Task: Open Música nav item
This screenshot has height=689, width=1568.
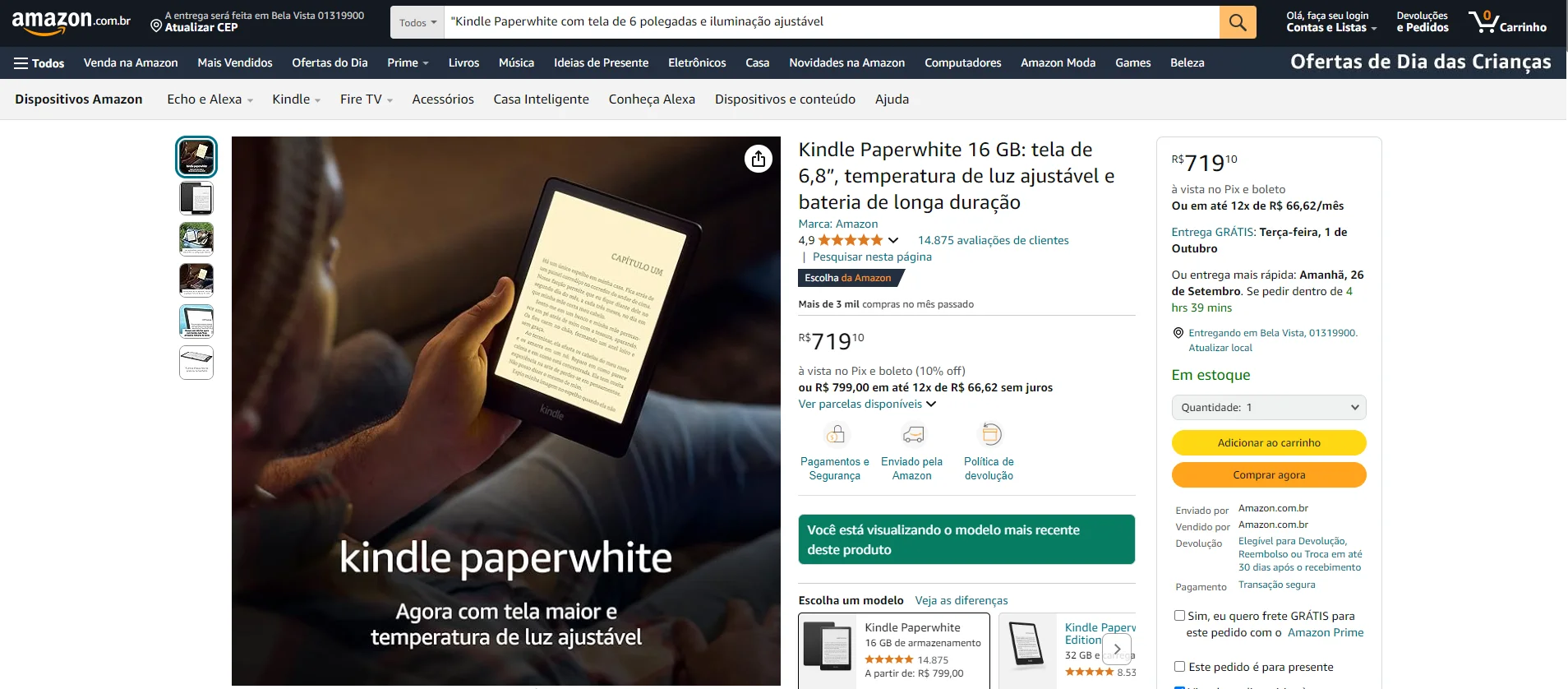Action: (516, 62)
